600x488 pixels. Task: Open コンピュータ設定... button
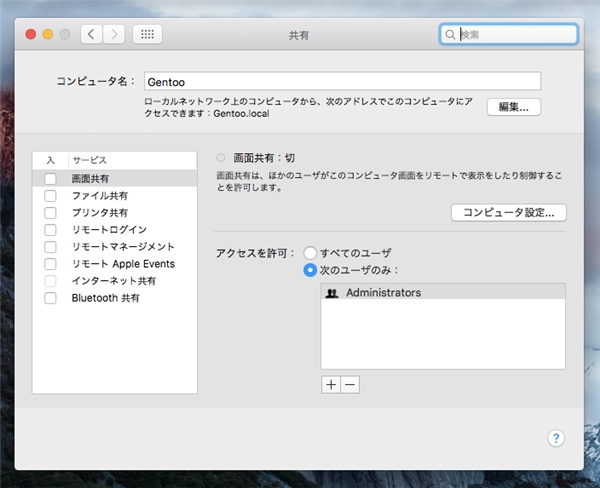tap(509, 212)
